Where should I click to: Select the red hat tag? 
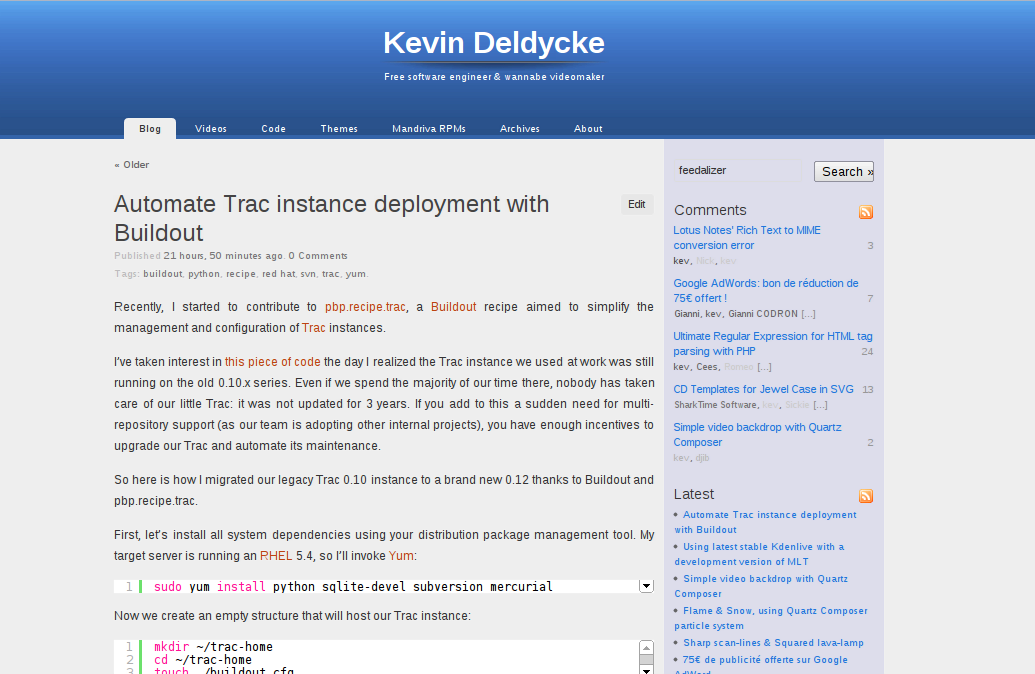pyautogui.click(x=279, y=274)
